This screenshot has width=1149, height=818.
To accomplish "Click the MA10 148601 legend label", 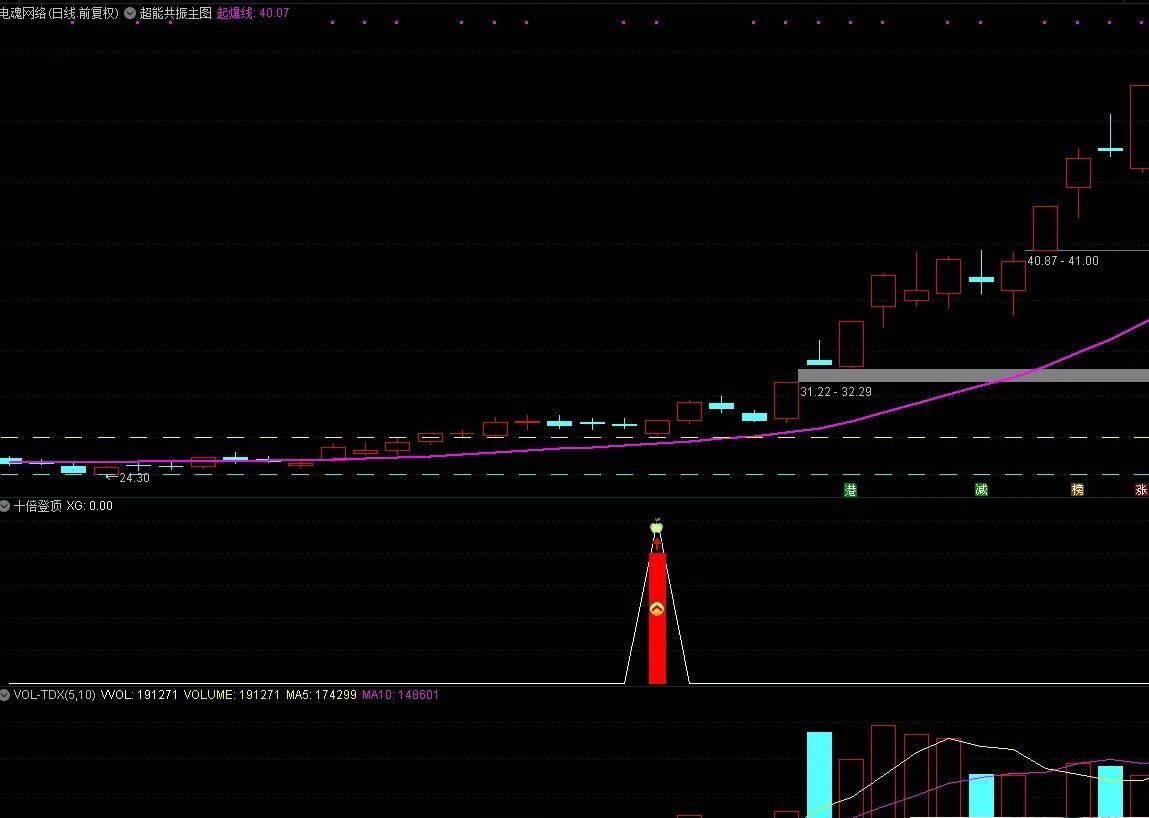I will (x=400, y=694).
